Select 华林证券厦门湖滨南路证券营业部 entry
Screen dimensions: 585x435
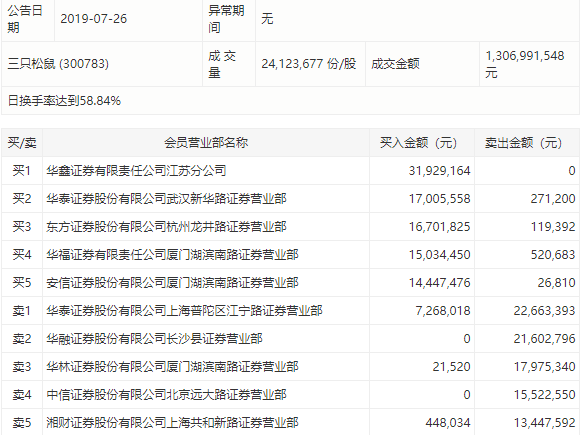pos(172,367)
